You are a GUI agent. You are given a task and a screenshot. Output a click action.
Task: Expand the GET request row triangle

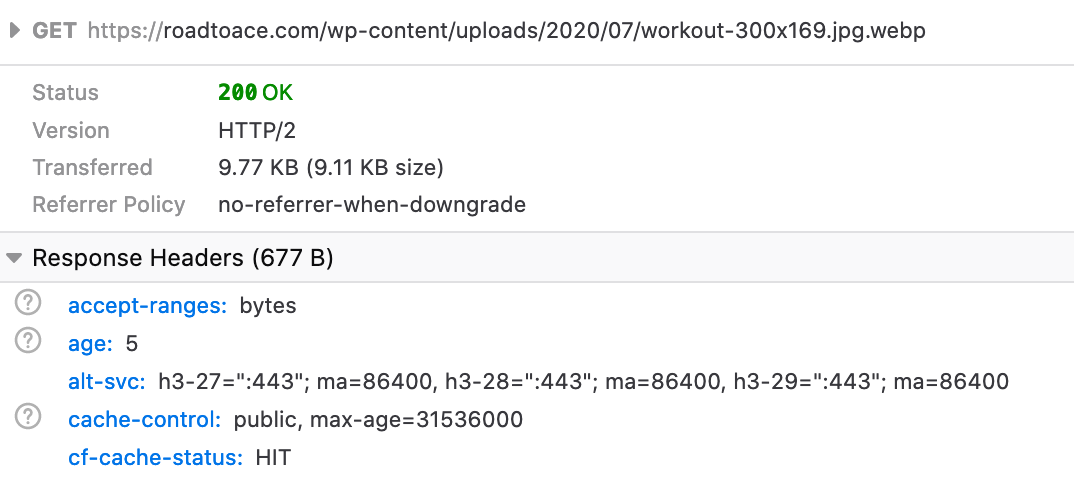coord(14,30)
